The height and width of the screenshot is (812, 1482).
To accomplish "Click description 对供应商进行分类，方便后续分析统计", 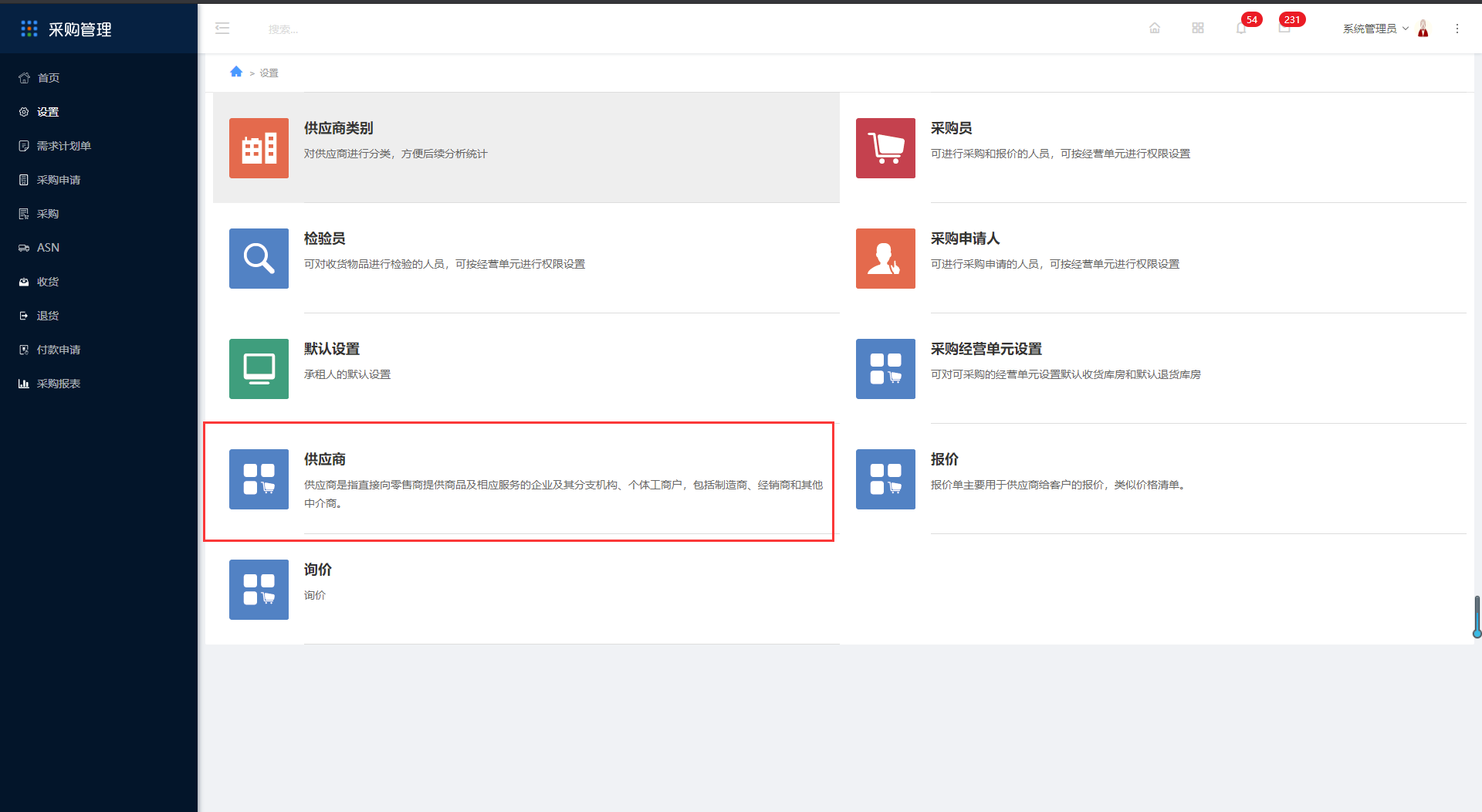I will point(395,154).
